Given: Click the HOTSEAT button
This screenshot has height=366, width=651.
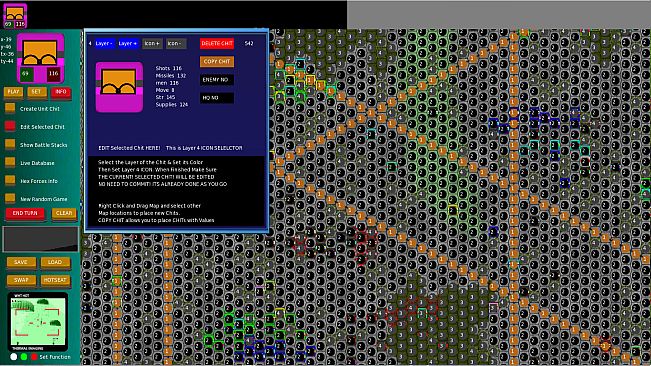Looking at the screenshot, I should [x=55, y=280].
